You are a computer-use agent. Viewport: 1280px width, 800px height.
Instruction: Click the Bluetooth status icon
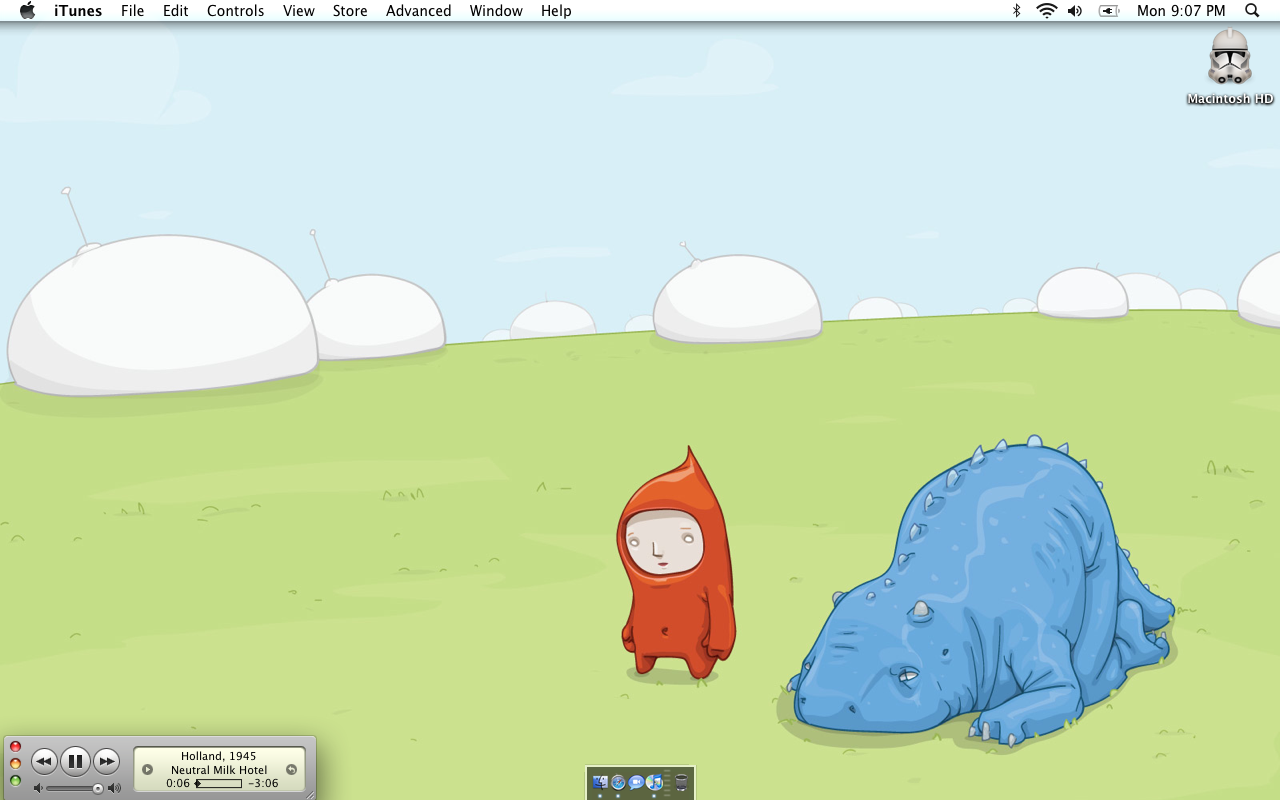[1016, 11]
